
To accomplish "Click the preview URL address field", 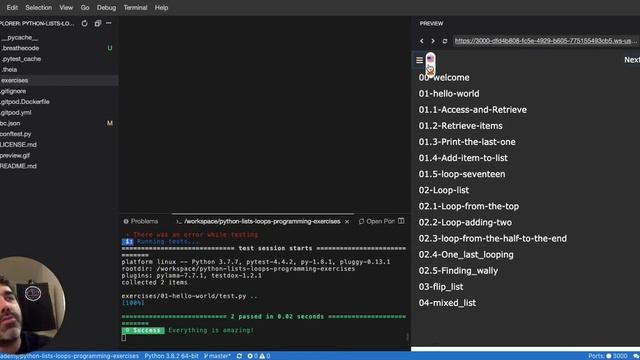I will pyautogui.click(x=546, y=41).
